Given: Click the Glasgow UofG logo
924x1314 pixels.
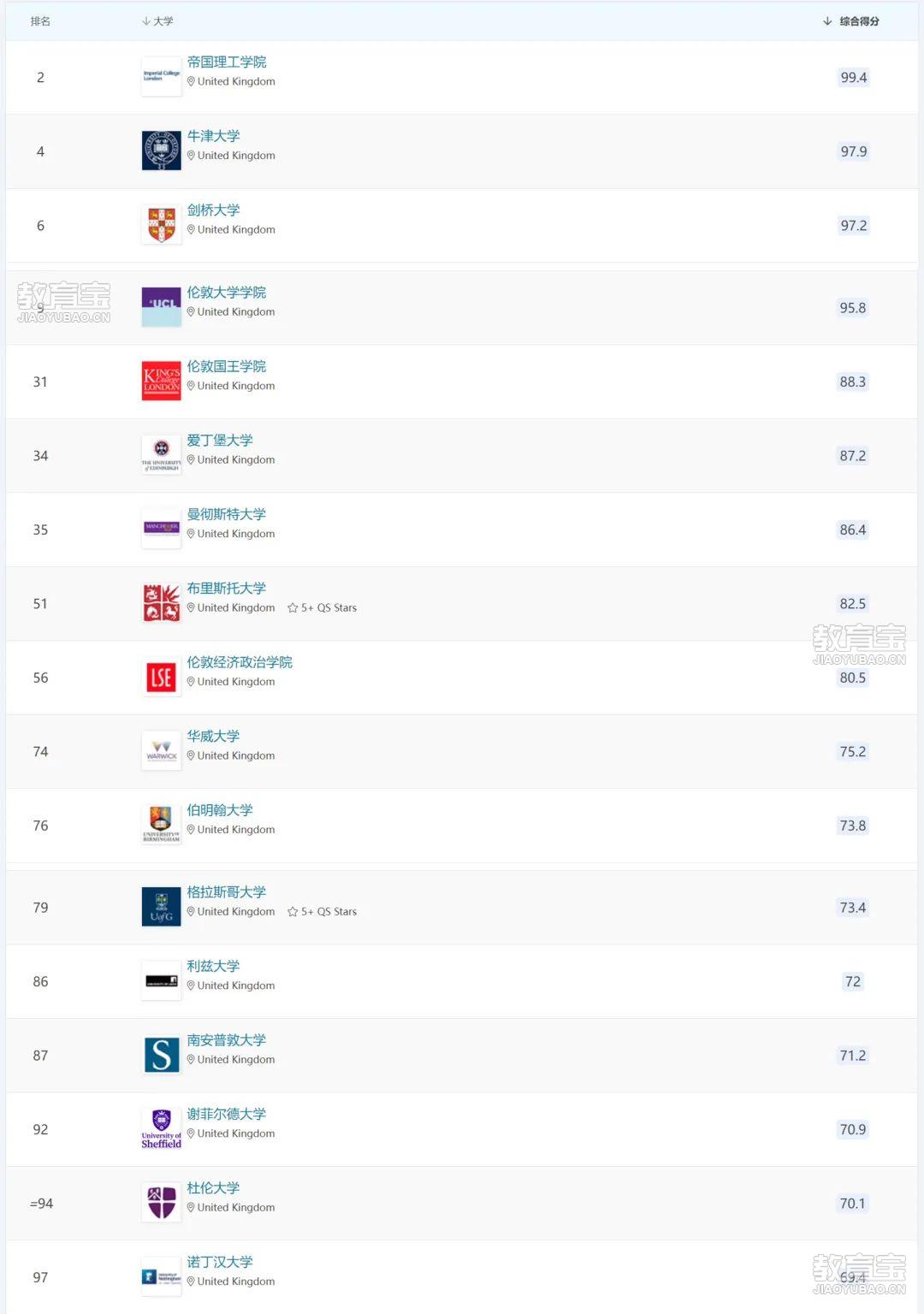Looking at the screenshot, I should pyautogui.click(x=162, y=907).
